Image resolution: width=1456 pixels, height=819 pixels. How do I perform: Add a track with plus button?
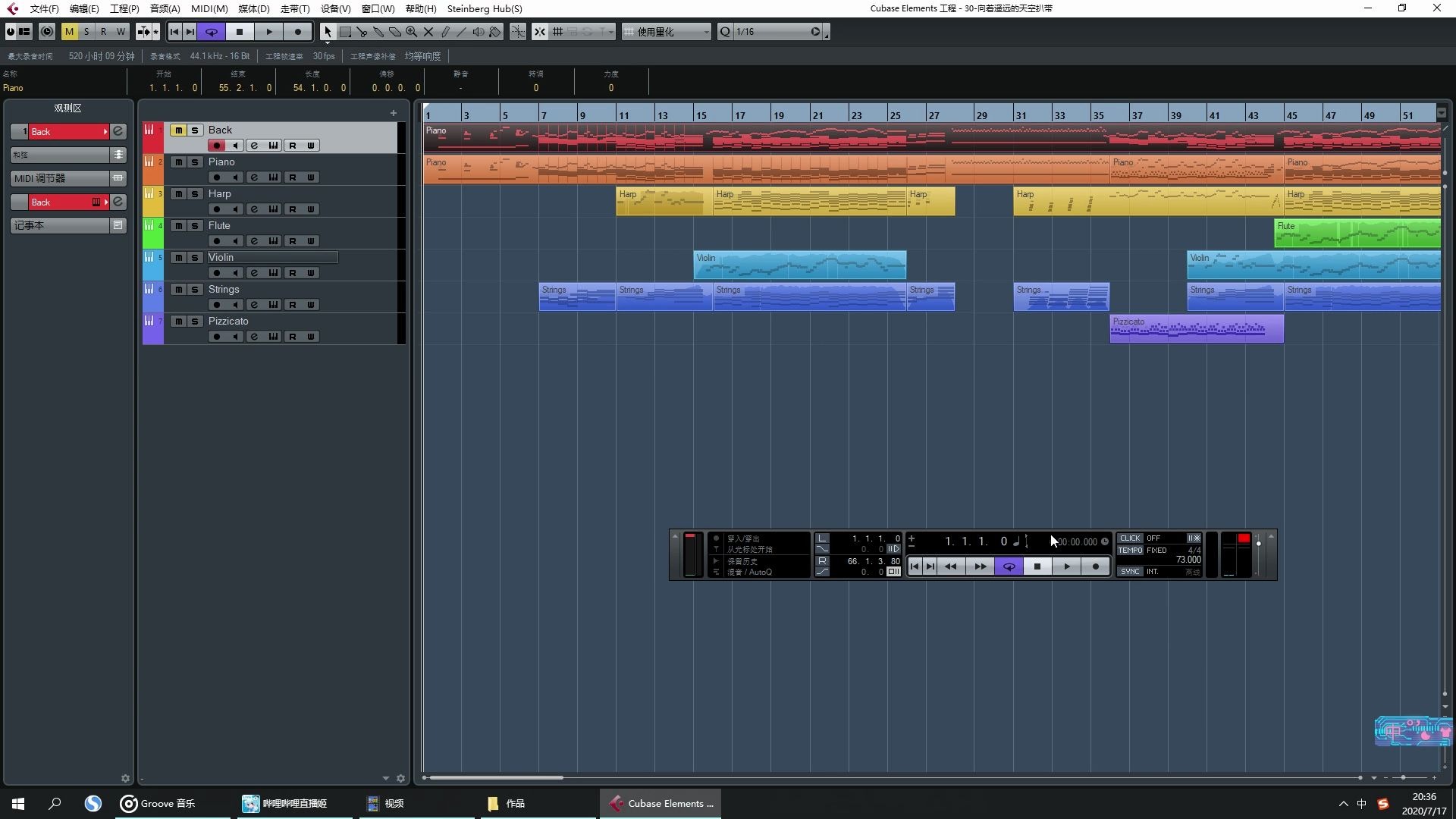394,113
